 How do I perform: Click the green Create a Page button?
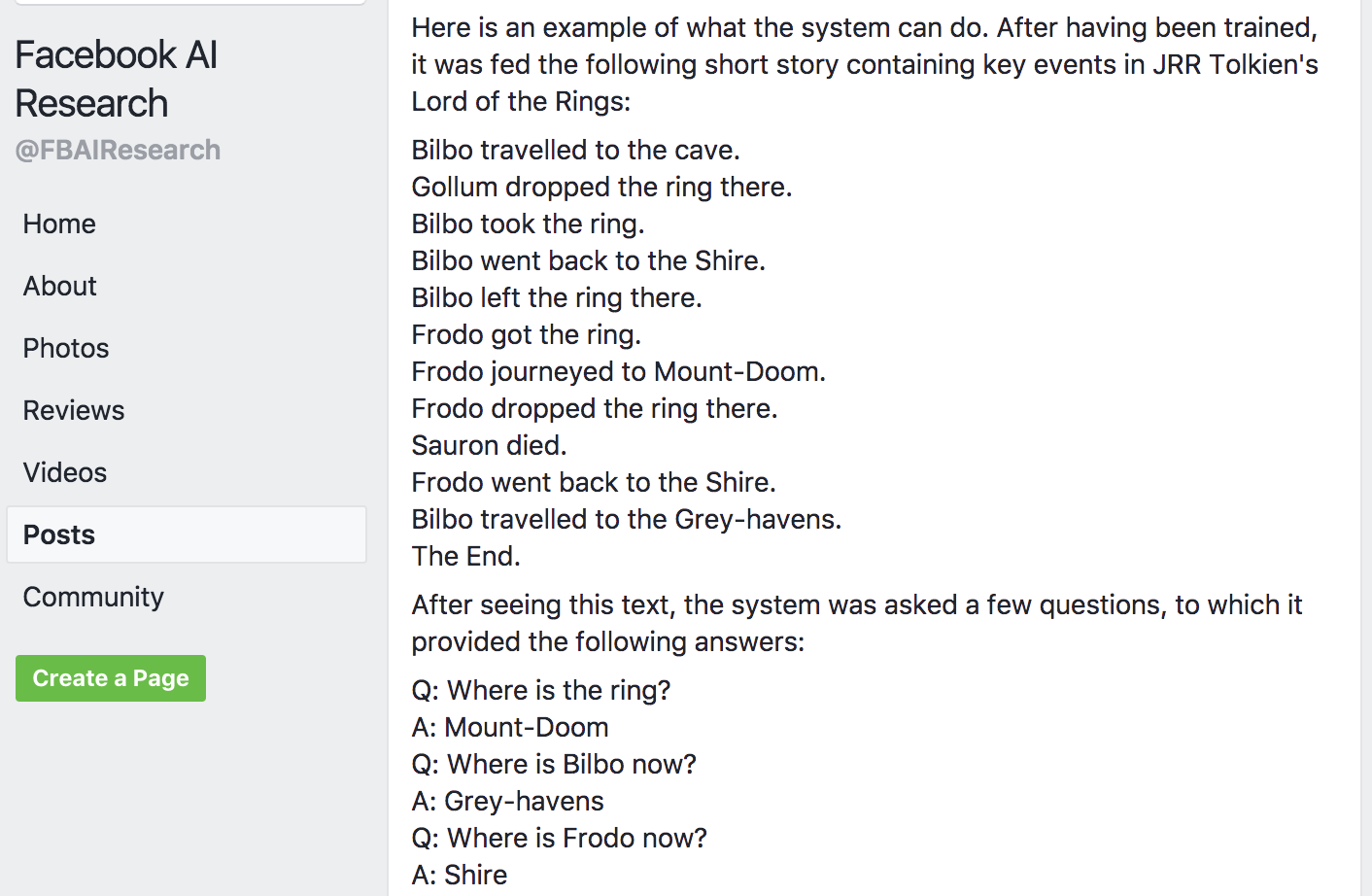click(111, 678)
